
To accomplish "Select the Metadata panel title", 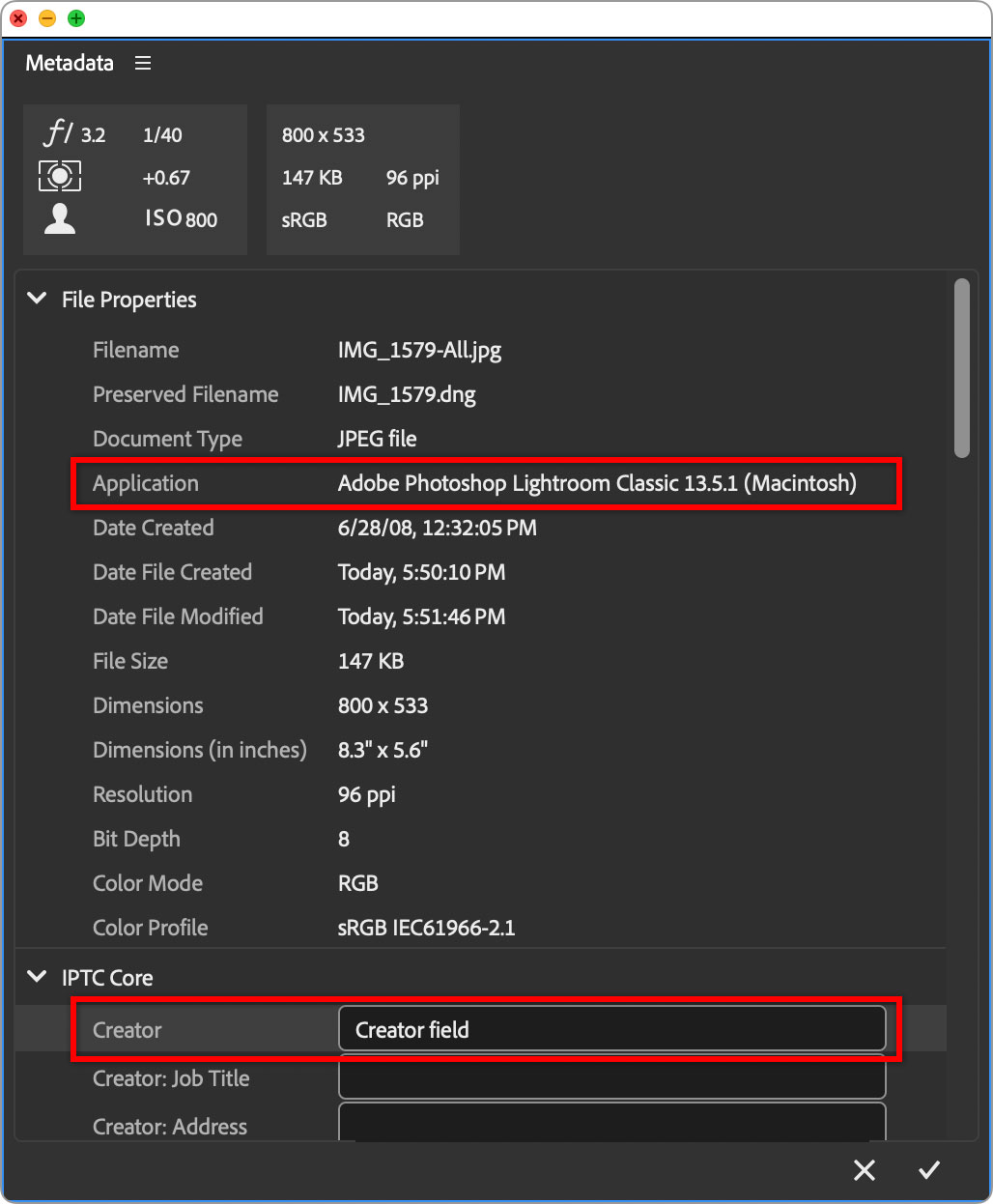I will tap(69, 63).
